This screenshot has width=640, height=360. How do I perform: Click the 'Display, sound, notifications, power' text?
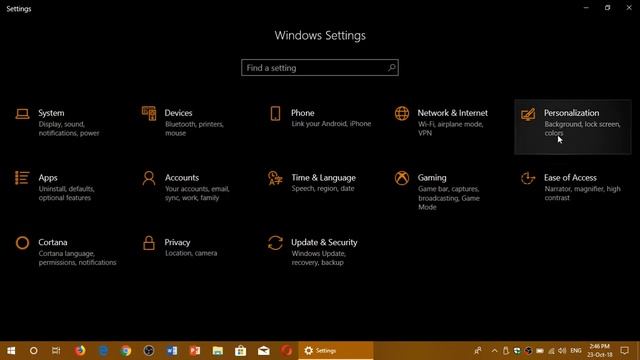[69, 129]
